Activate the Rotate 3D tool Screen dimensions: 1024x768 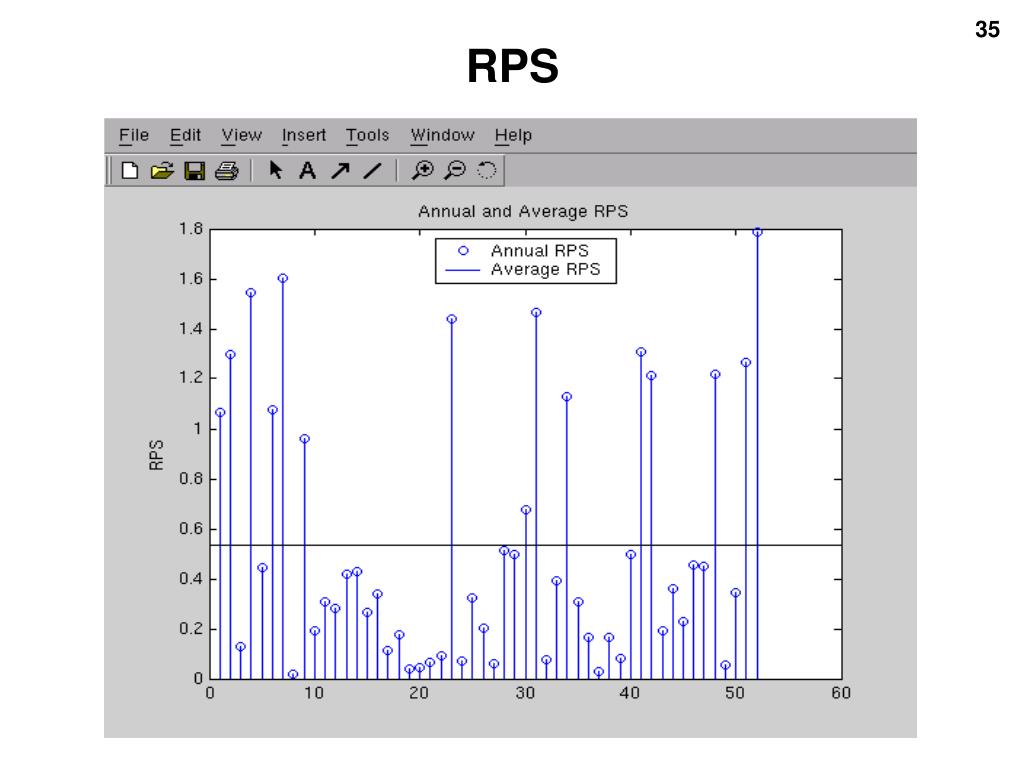[487, 170]
